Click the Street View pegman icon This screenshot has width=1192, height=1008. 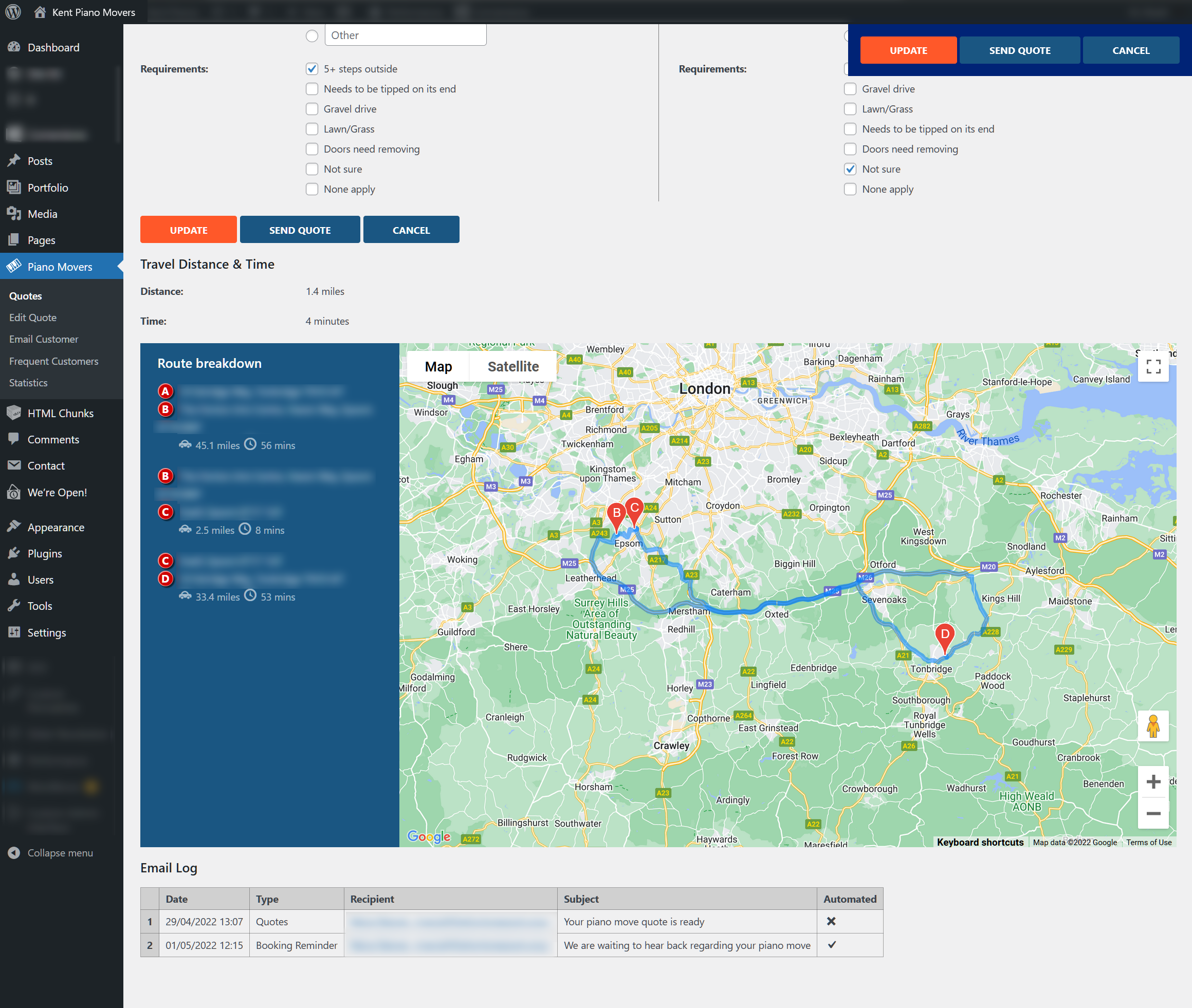coord(1152,726)
